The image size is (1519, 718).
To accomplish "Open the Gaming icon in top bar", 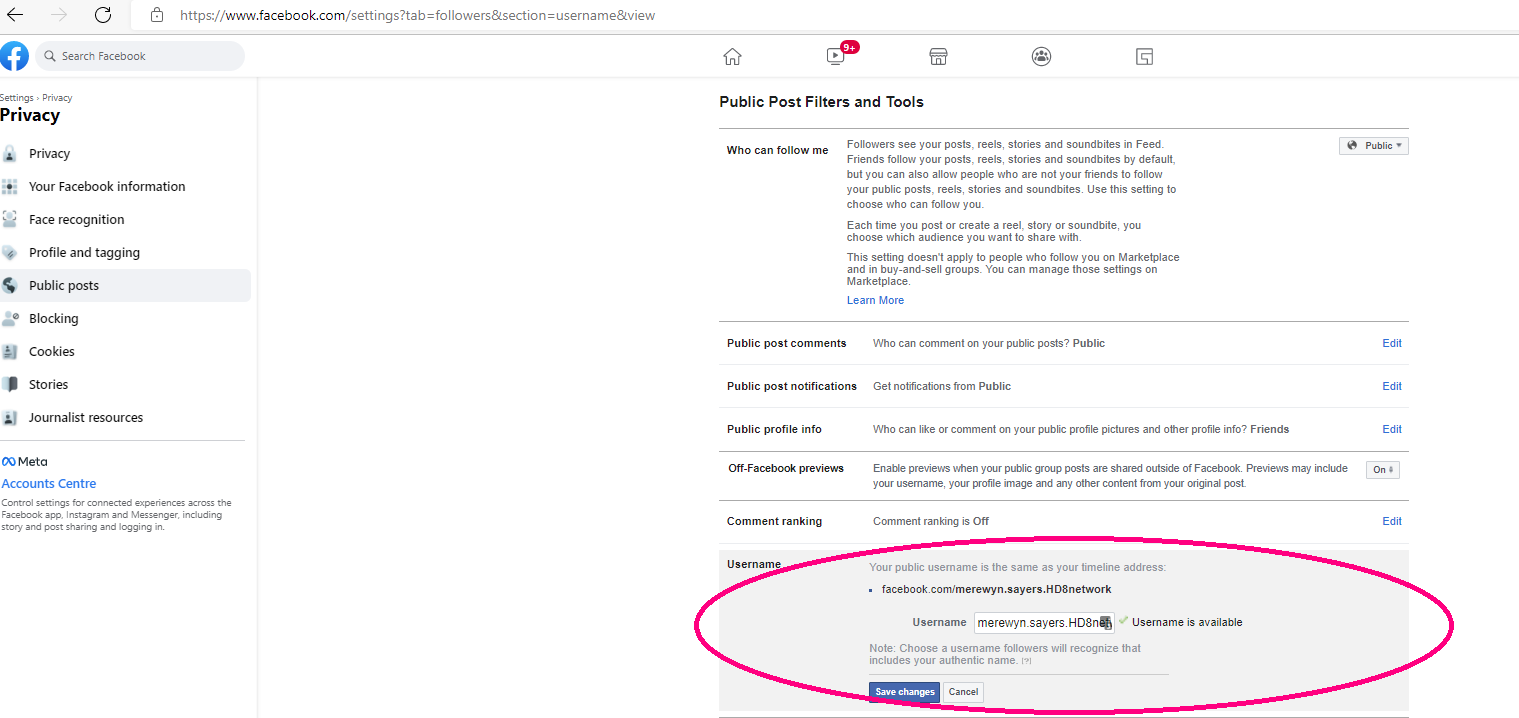I will (1145, 56).
